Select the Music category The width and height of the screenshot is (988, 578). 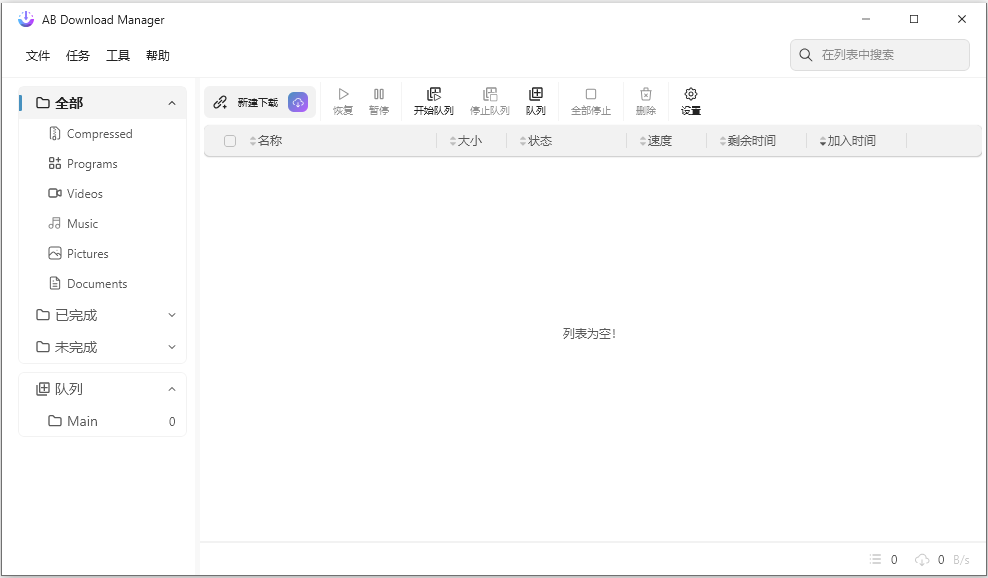102,224
